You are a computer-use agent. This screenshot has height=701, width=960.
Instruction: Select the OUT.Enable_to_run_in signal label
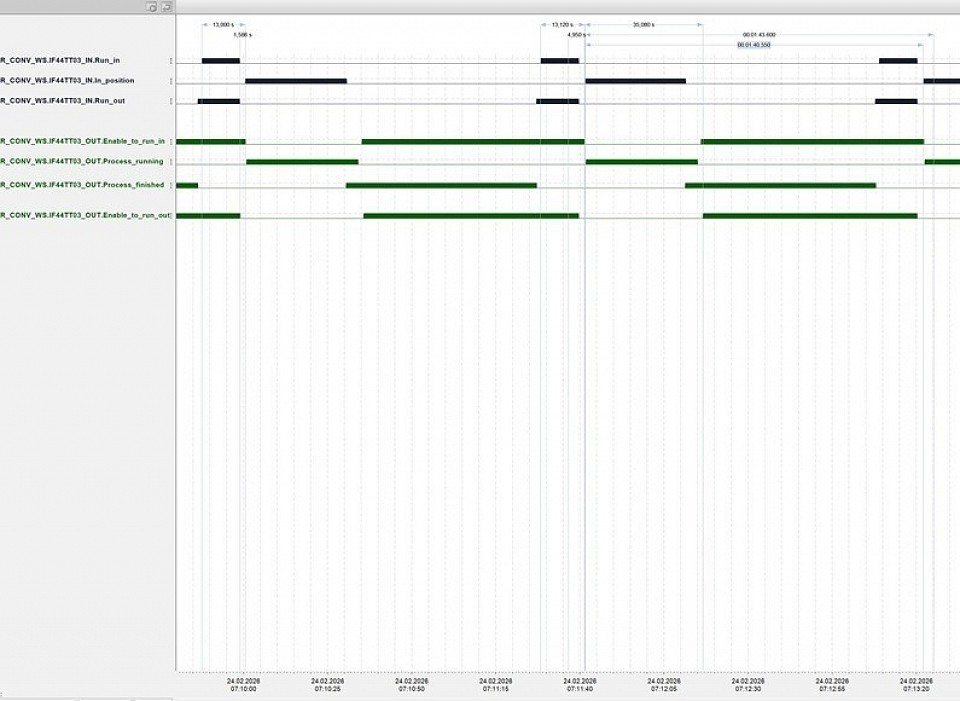click(82, 141)
